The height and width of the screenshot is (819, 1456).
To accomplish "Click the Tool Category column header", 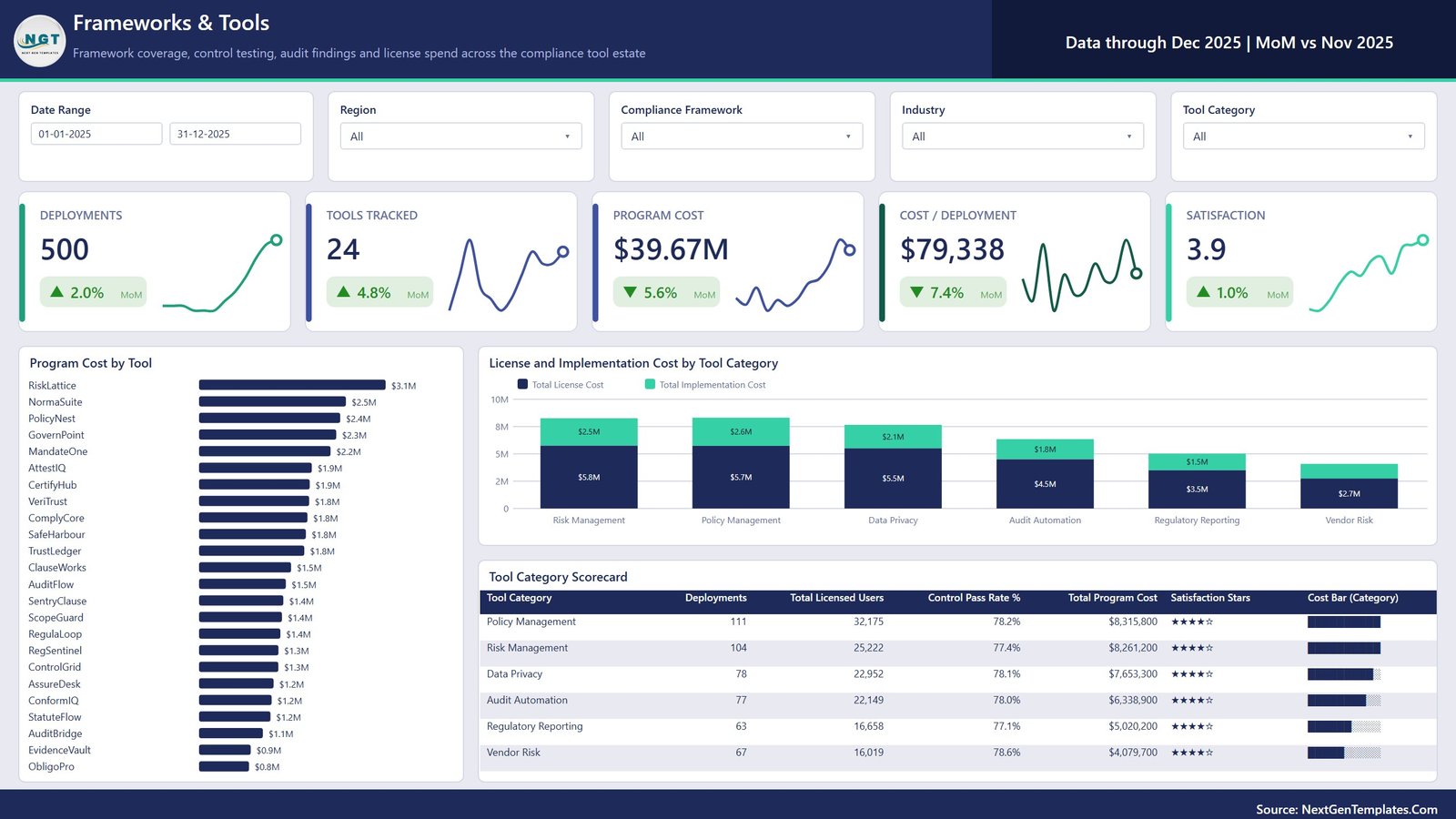I will pos(519,598).
